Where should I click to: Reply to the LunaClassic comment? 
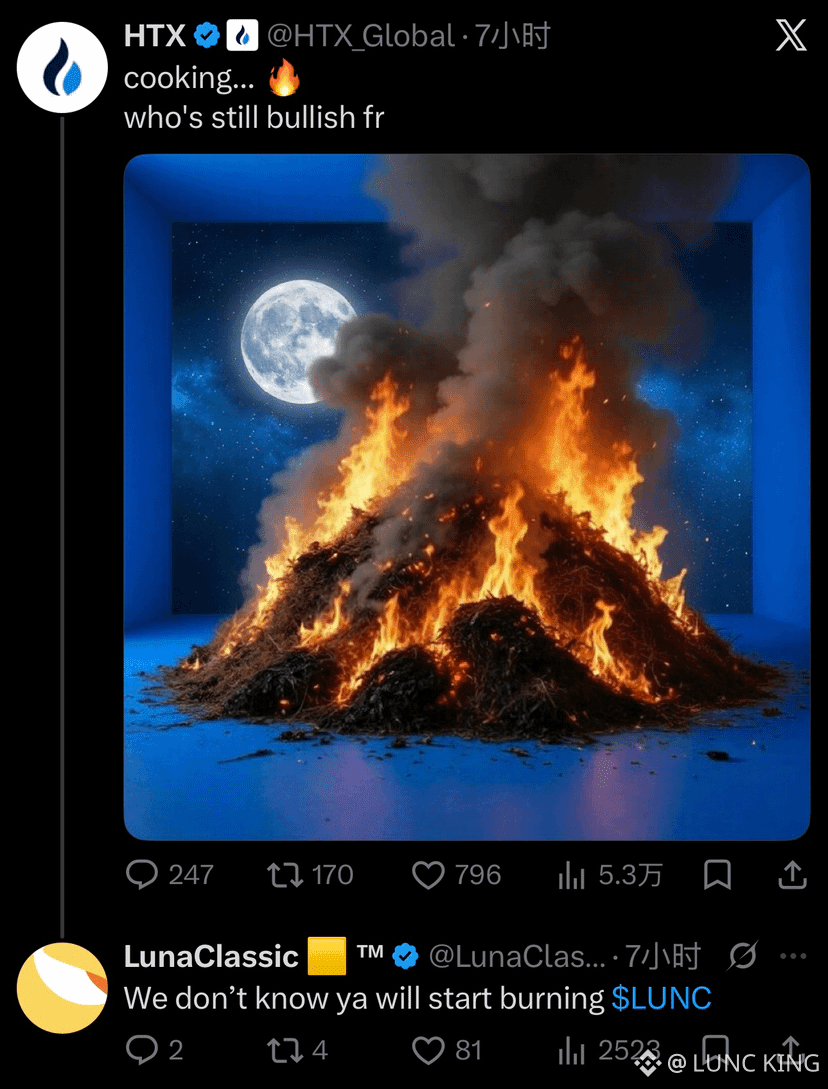pyautogui.click(x=154, y=1049)
